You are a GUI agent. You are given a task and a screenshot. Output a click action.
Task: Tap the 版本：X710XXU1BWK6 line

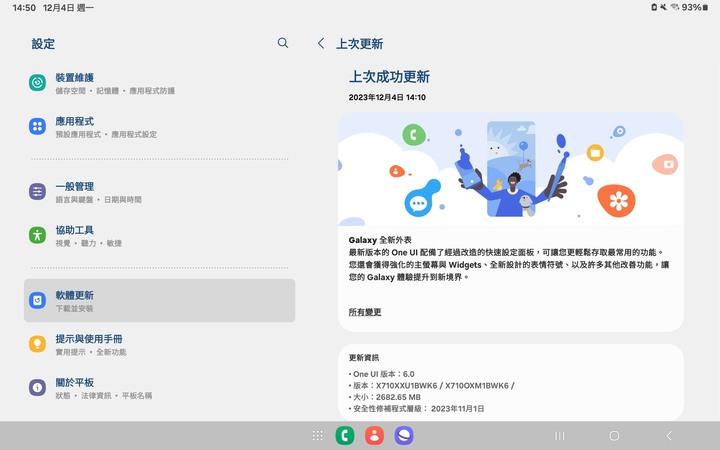432,385
